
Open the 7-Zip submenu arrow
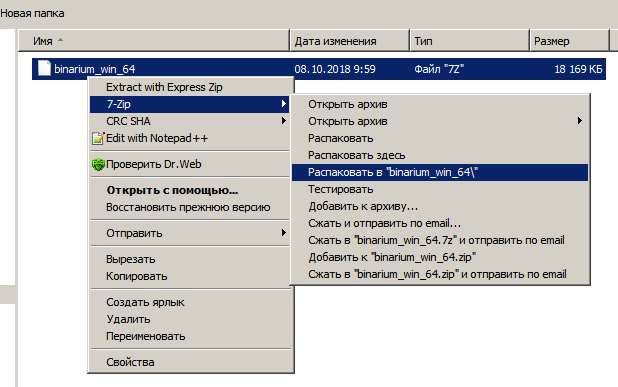283,104
